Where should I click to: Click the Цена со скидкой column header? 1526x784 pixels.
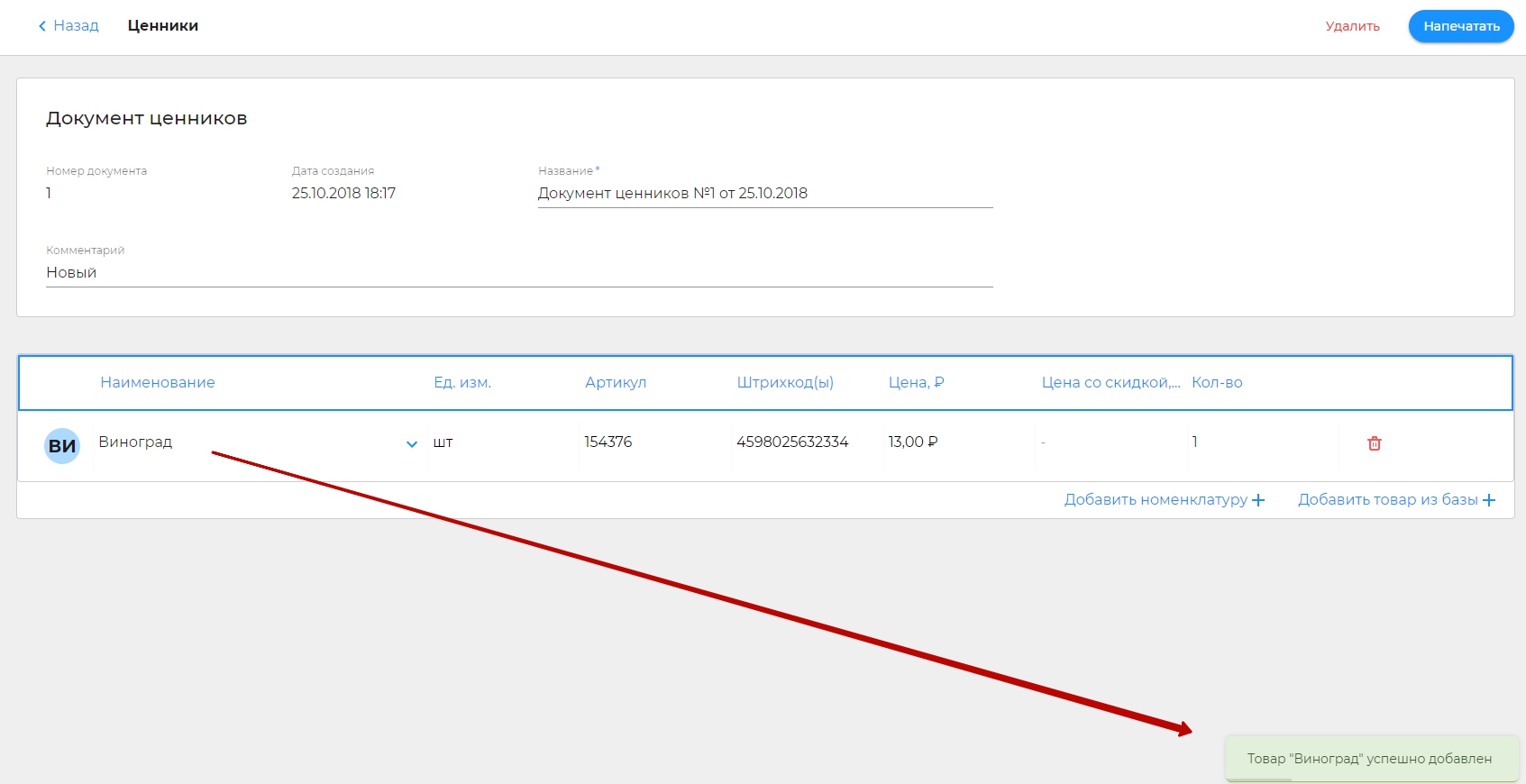tap(1110, 382)
